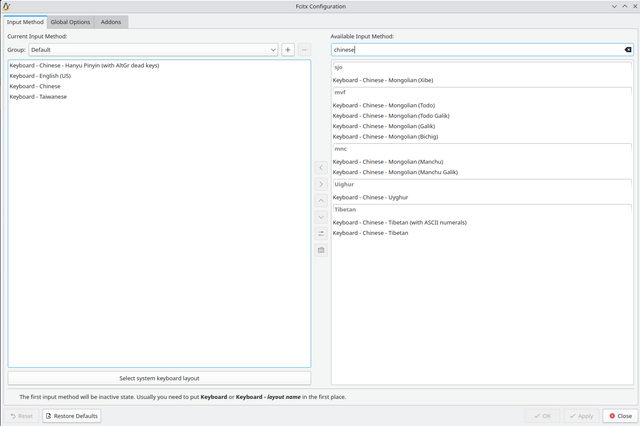Select Keyboard - Chinese in current list

pyautogui.click(x=159, y=87)
